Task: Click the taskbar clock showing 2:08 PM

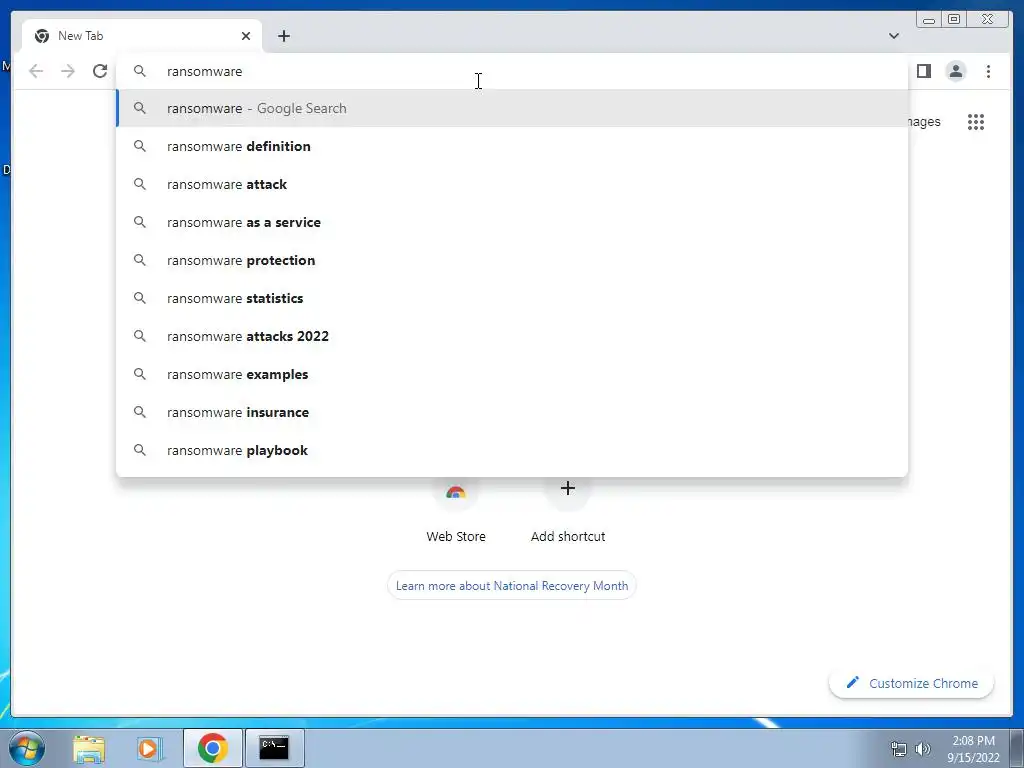Action: [x=973, y=749]
